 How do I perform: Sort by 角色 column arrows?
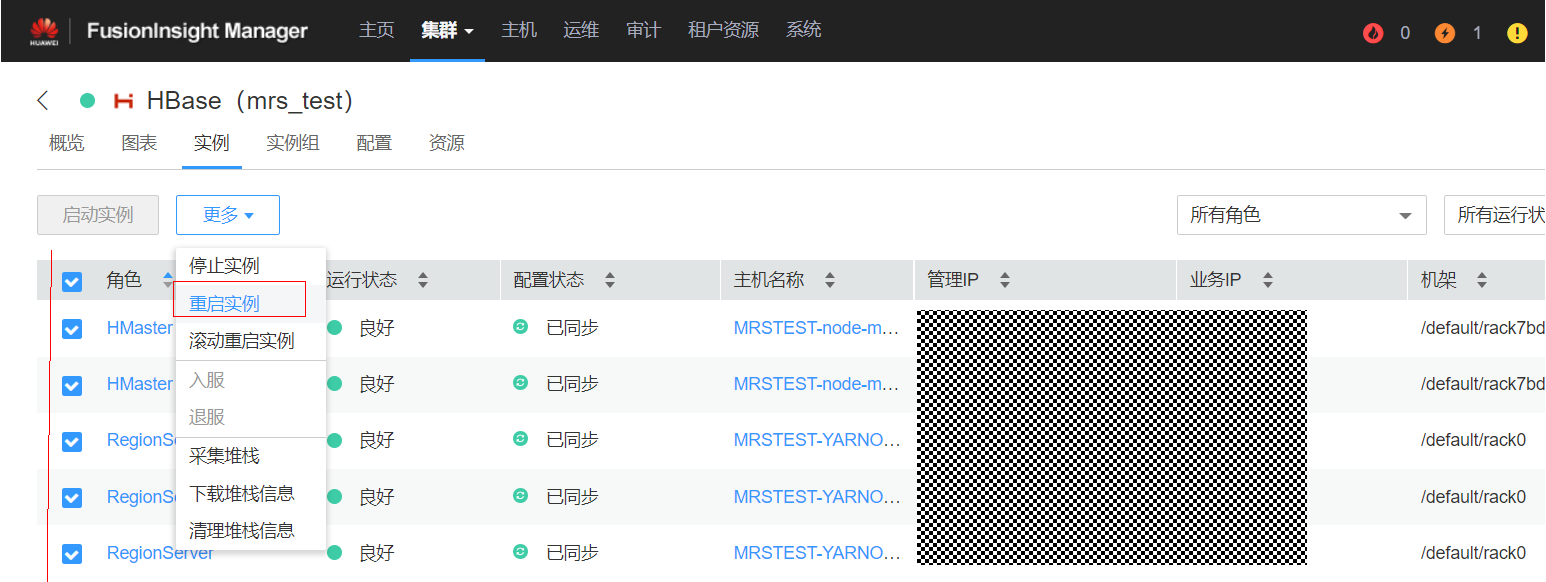[x=167, y=280]
